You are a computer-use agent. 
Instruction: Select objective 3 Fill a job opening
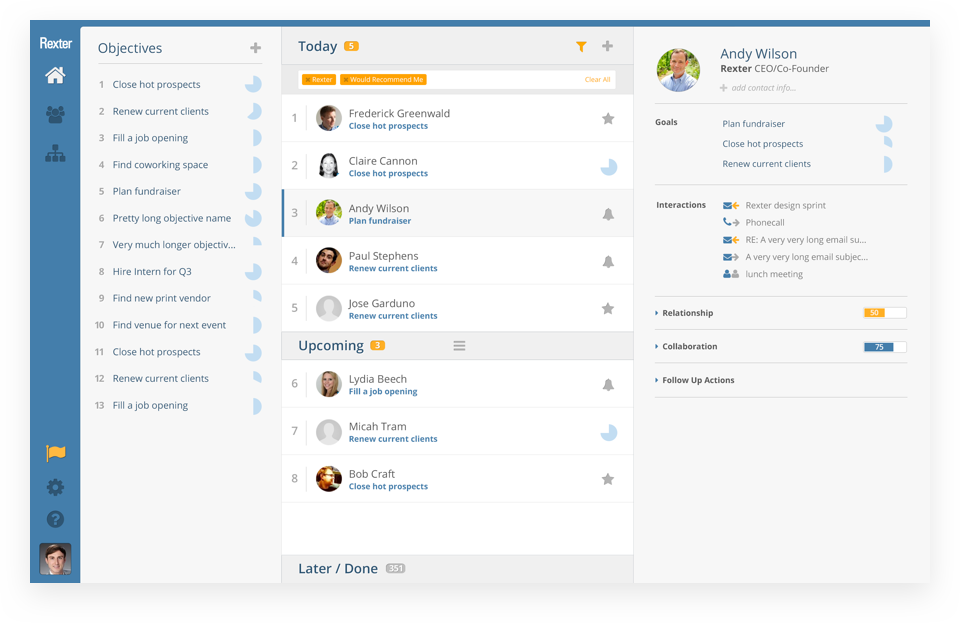(x=150, y=138)
